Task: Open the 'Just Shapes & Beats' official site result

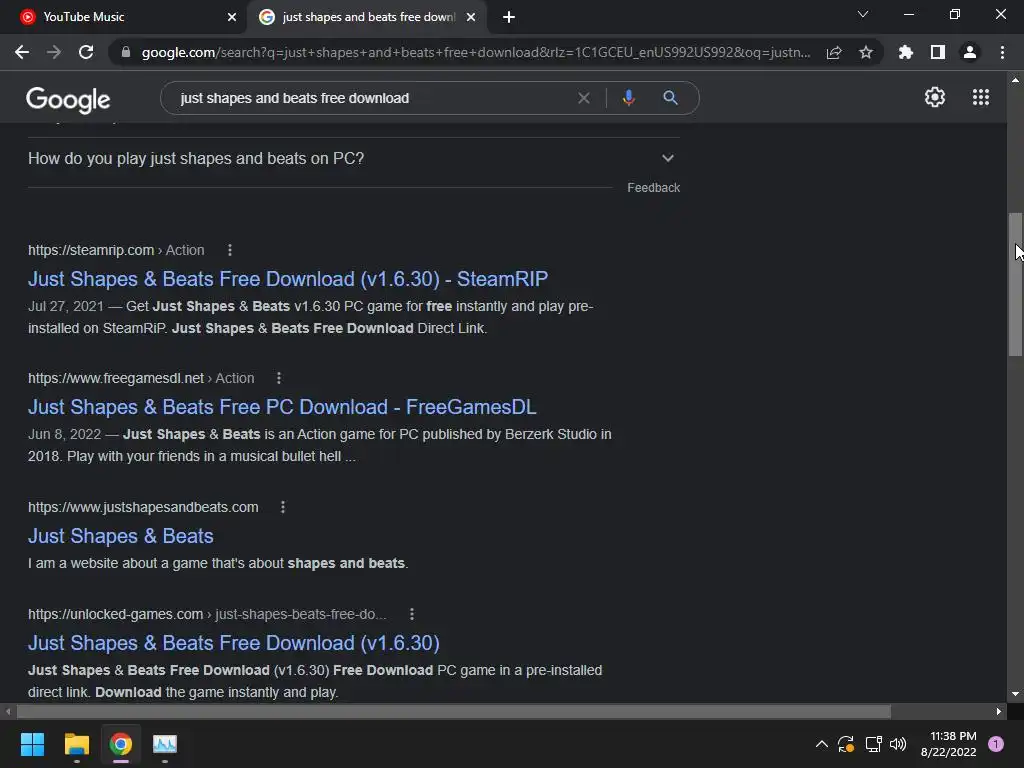Action: tap(121, 536)
